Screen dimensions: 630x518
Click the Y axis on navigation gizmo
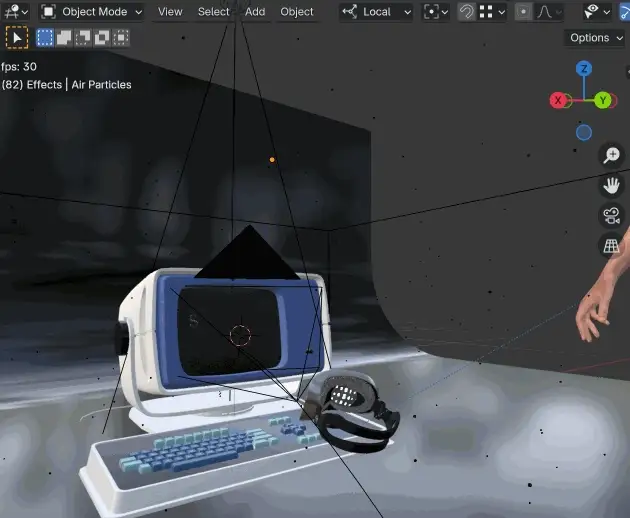click(x=603, y=100)
